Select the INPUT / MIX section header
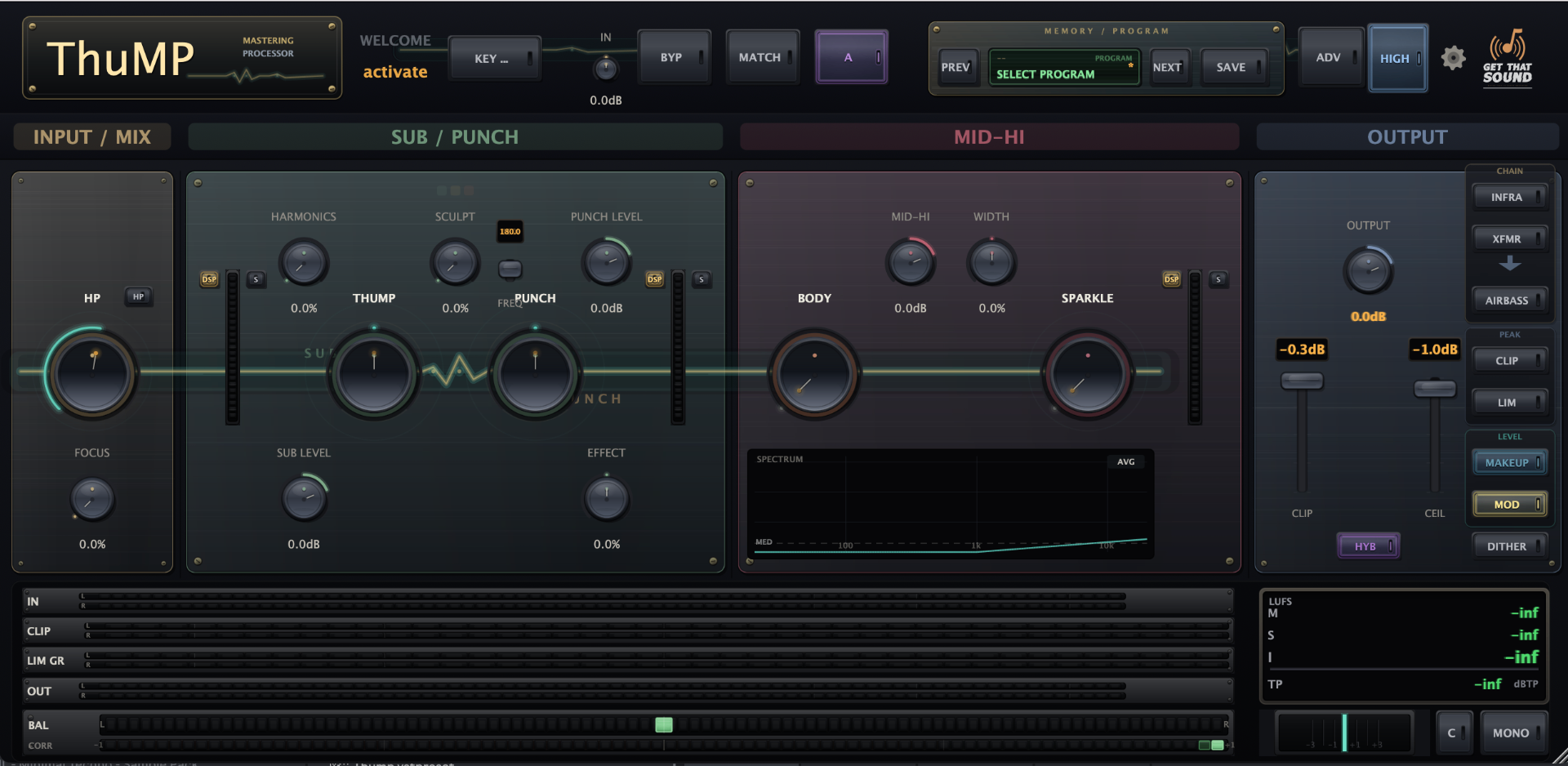The height and width of the screenshot is (766, 1568). 92,136
